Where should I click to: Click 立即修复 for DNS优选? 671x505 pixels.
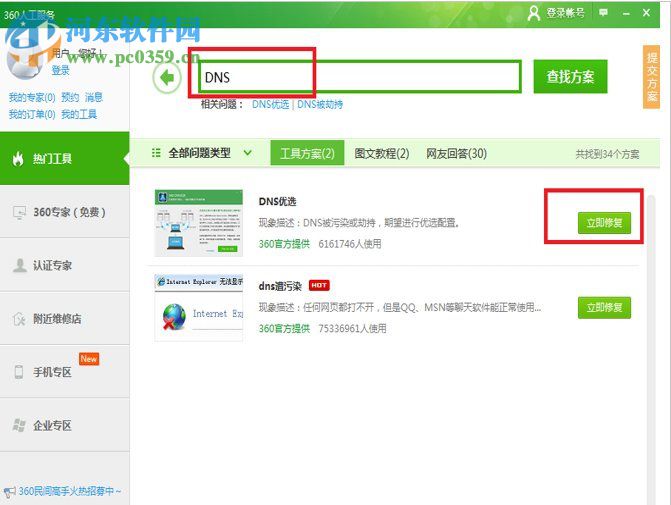pyautogui.click(x=604, y=223)
